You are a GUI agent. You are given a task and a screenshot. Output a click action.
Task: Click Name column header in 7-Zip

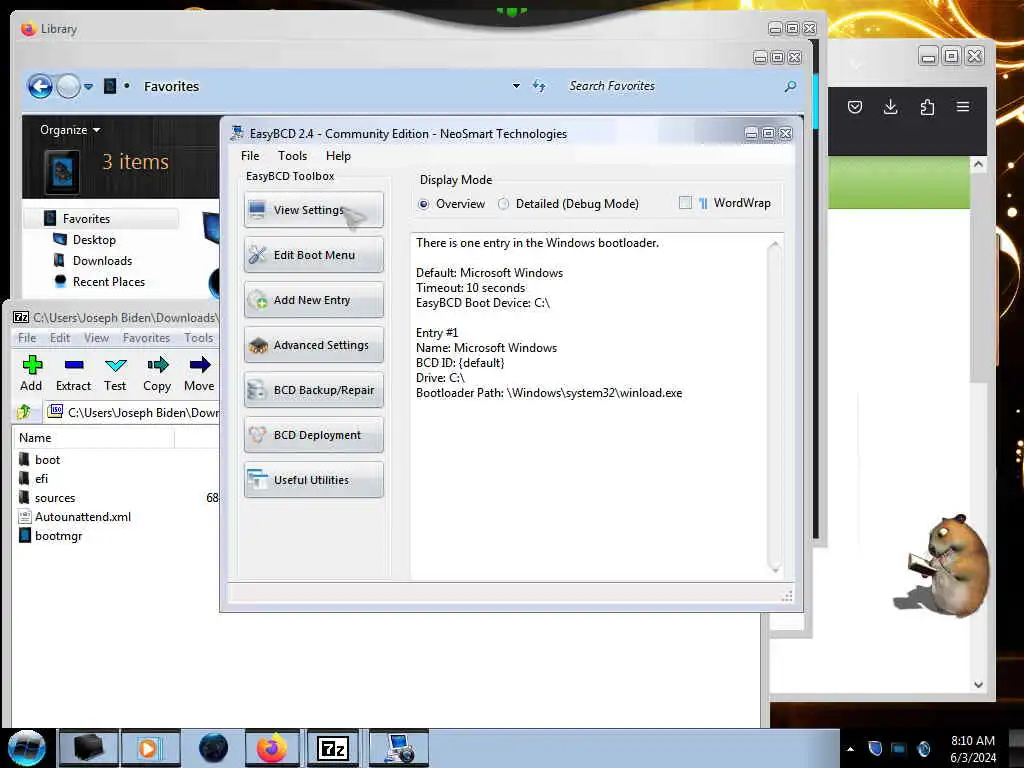coord(94,438)
